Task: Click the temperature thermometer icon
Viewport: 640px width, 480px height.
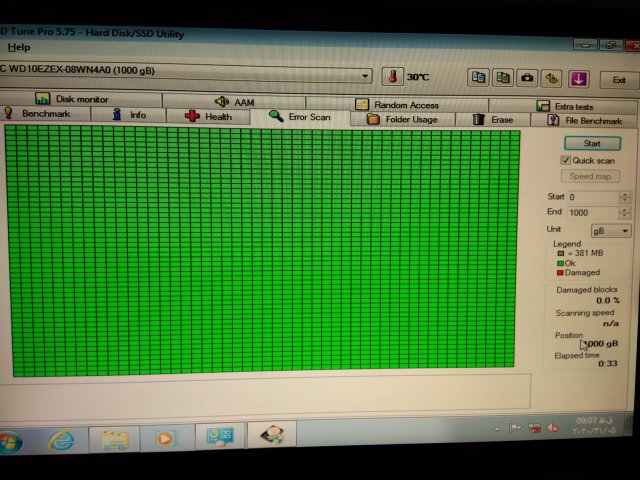Action: [x=393, y=76]
